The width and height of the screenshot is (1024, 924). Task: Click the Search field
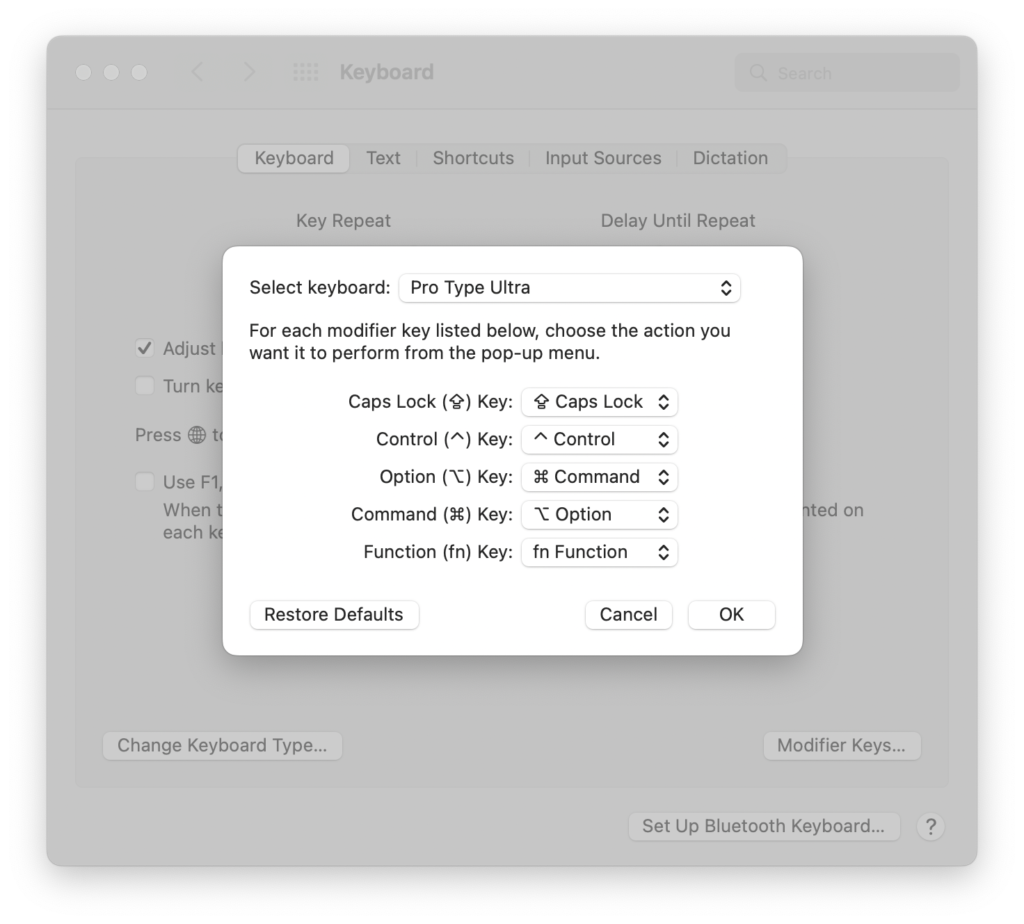pyautogui.click(x=847, y=72)
